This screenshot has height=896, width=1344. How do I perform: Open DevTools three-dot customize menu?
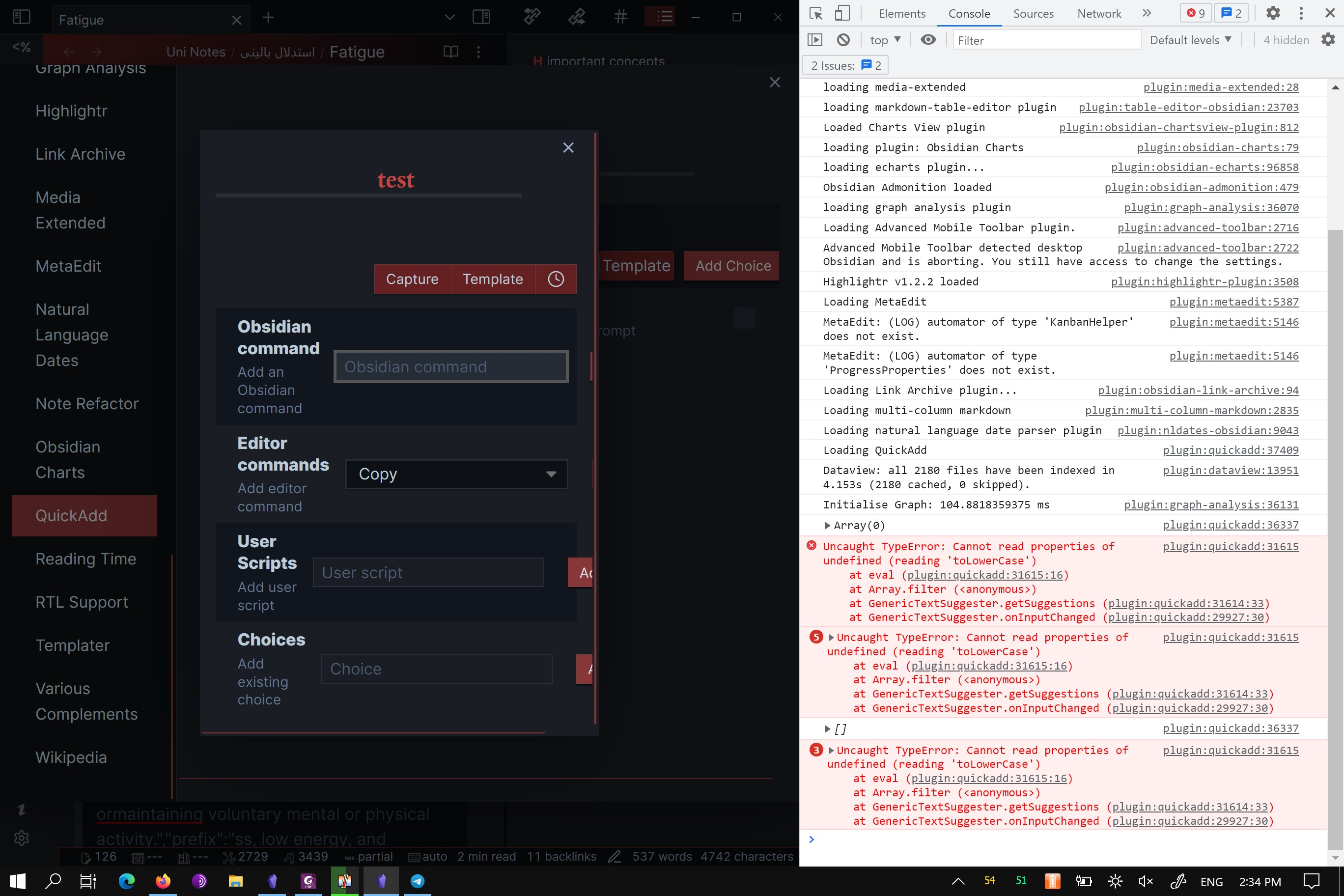[x=1301, y=13]
